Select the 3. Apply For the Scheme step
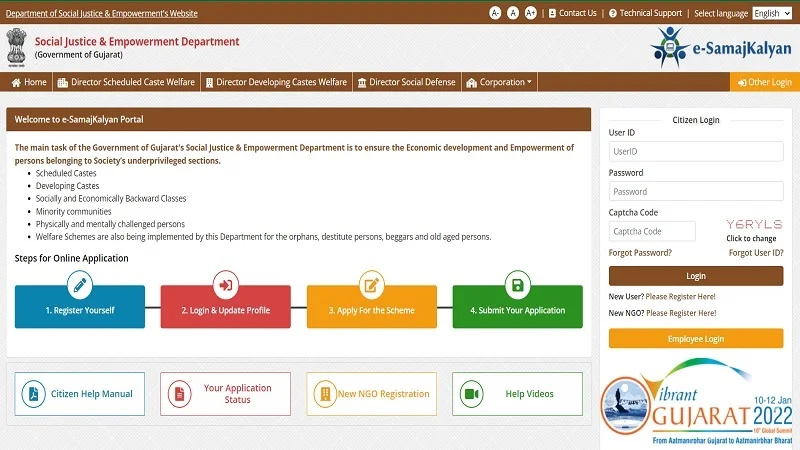The width and height of the screenshot is (800, 450). tap(371, 307)
